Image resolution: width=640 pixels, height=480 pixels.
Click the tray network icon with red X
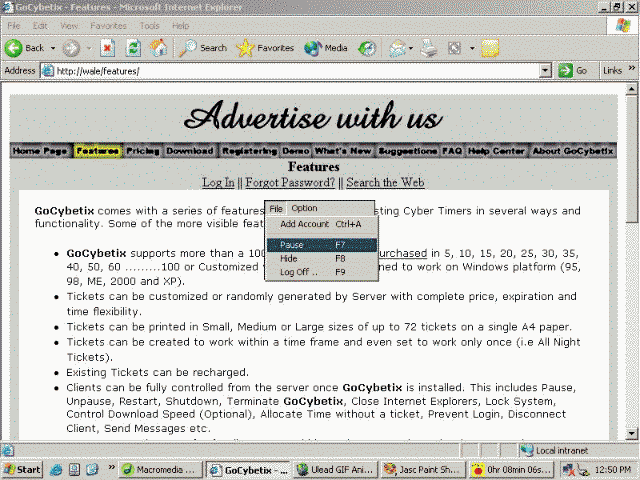coord(569,470)
